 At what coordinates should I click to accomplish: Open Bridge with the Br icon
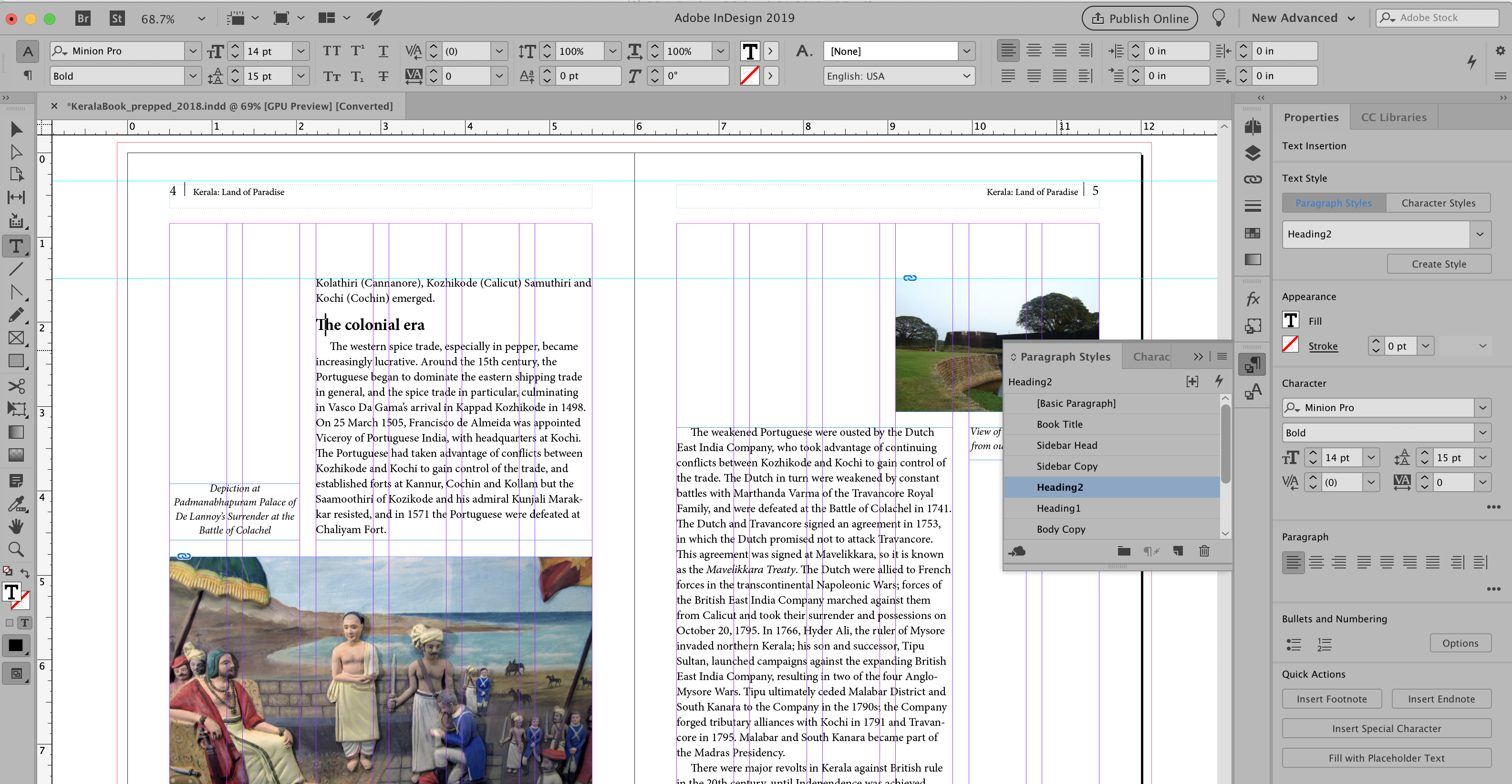[83, 18]
